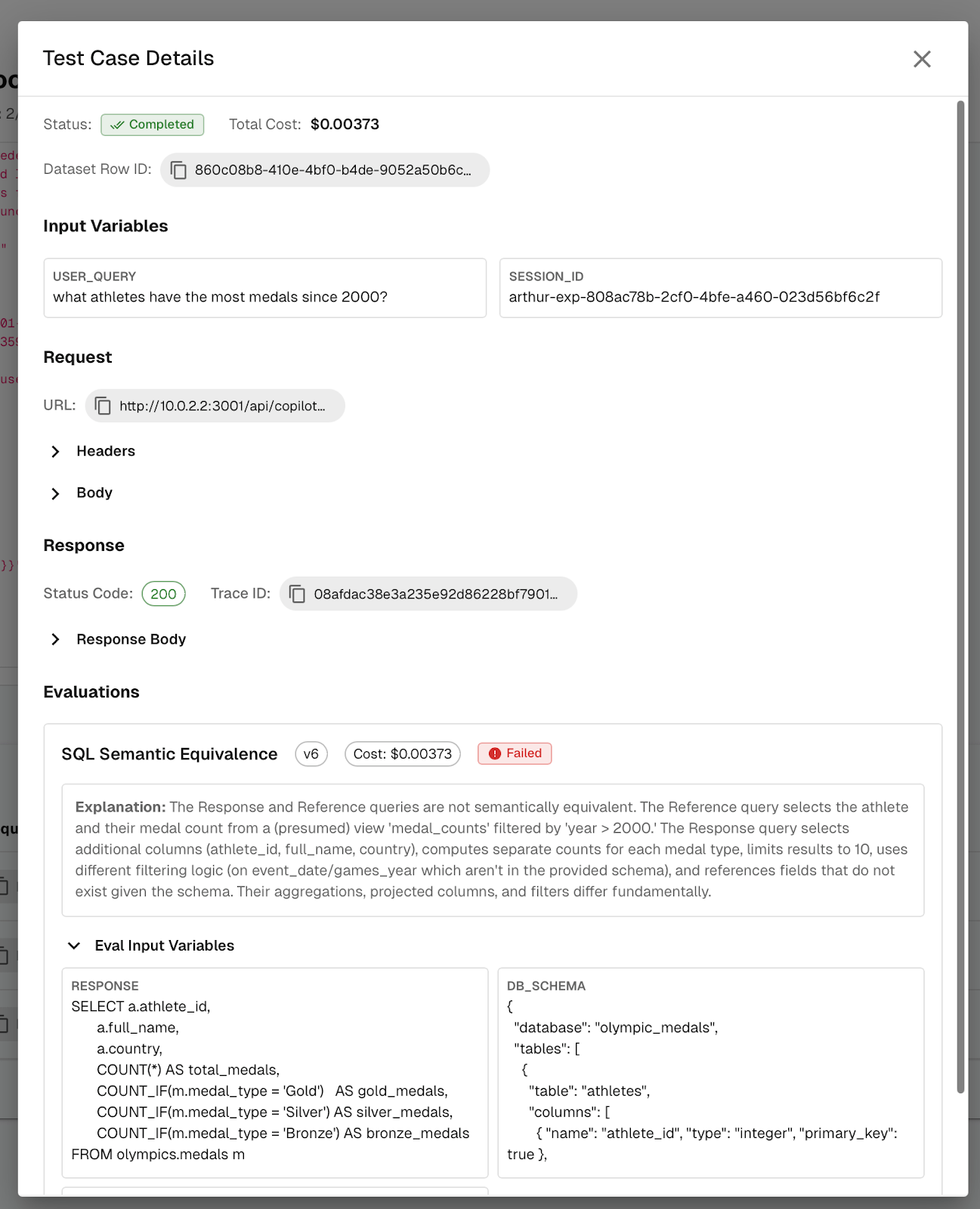Click the Total Cost $0.00373 value

pyautogui.click(x=345, y=124)
